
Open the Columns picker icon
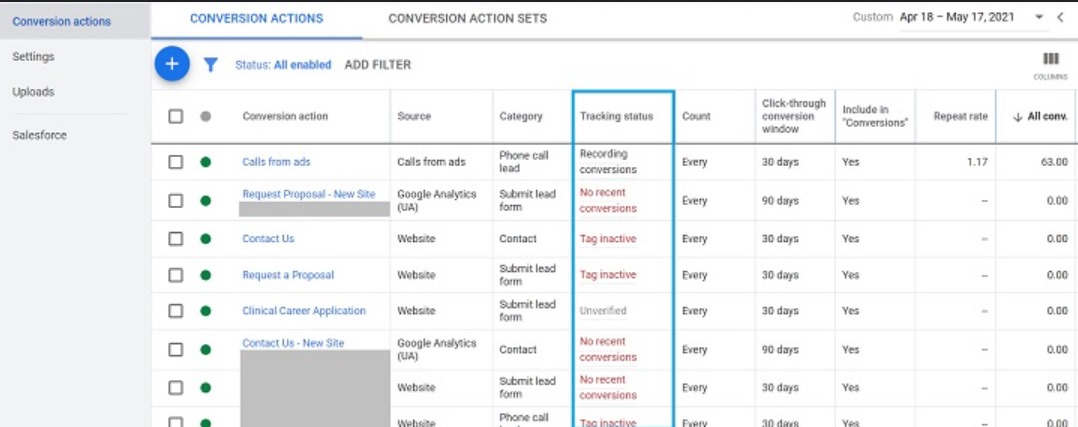1050,64
